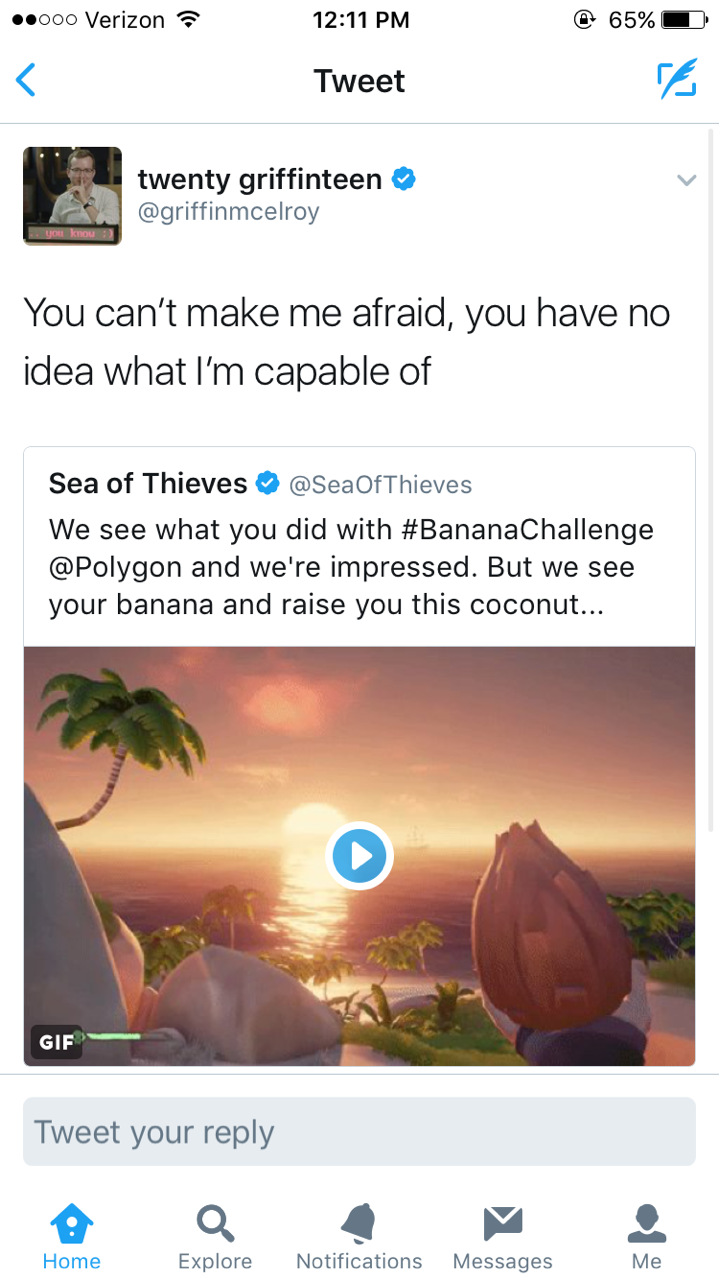Tap the GIF badge label

point(56,1042)
